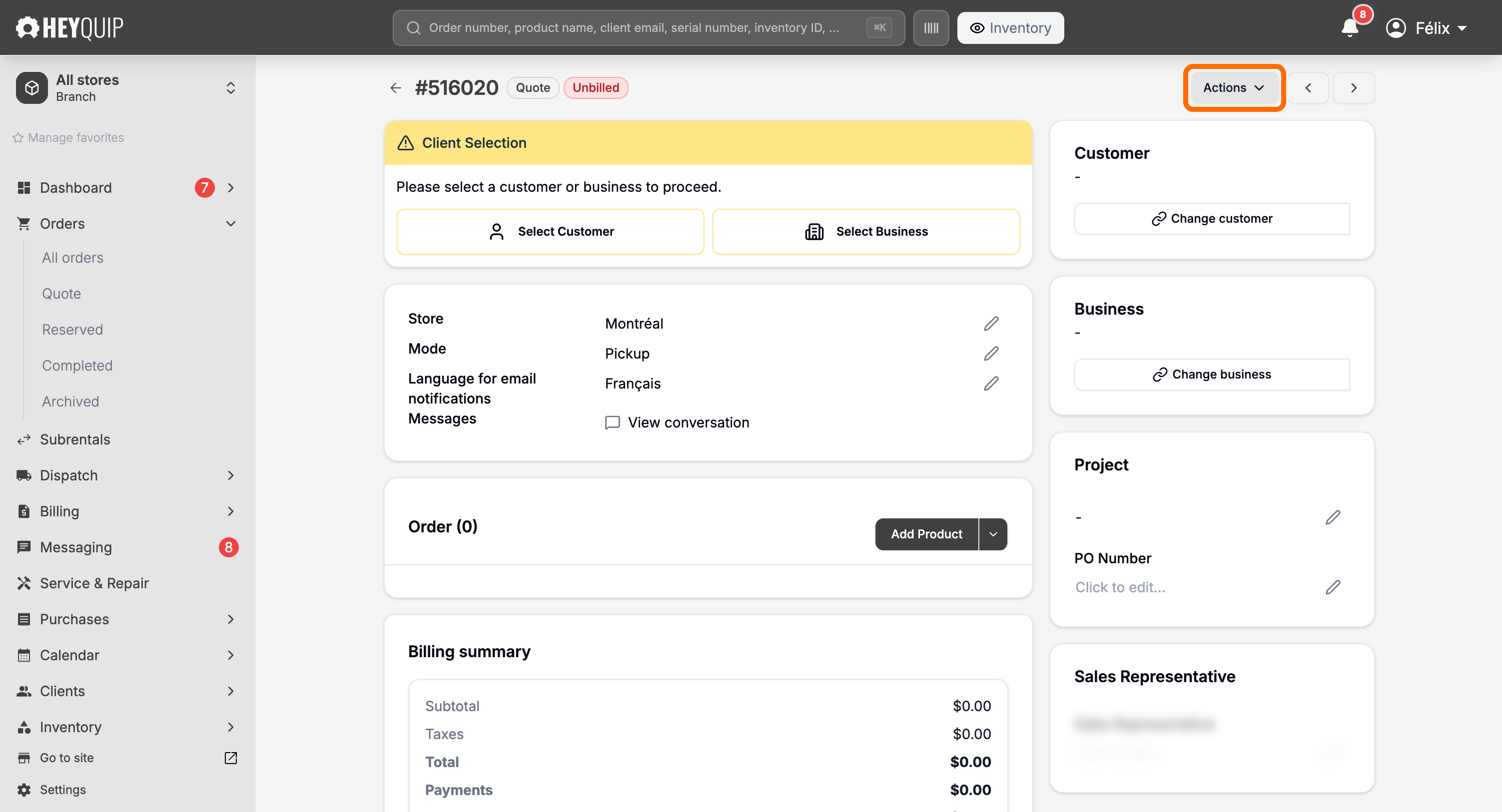Click the barcode scanner icon
Viewport: 1502px width, 812px height.
930,28
